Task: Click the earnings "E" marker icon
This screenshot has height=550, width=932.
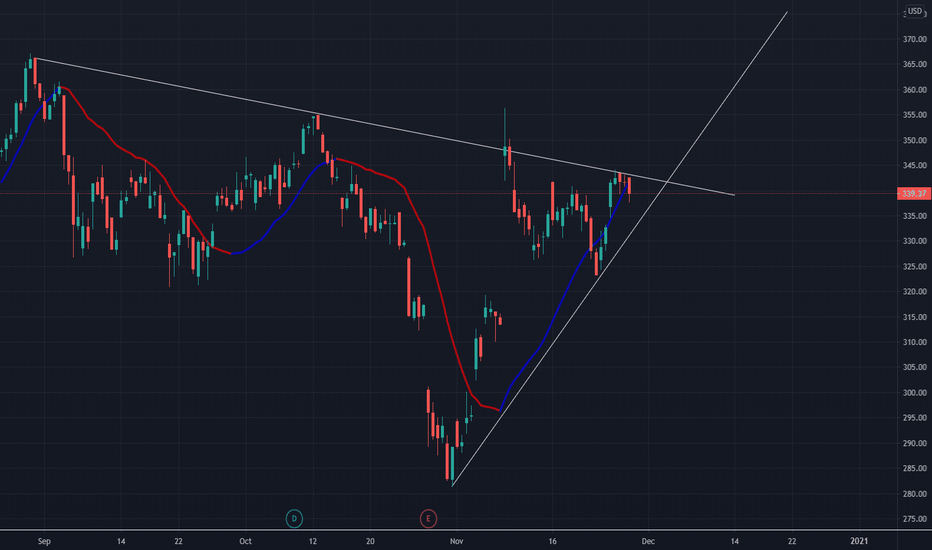Action: tap(428, 518)
